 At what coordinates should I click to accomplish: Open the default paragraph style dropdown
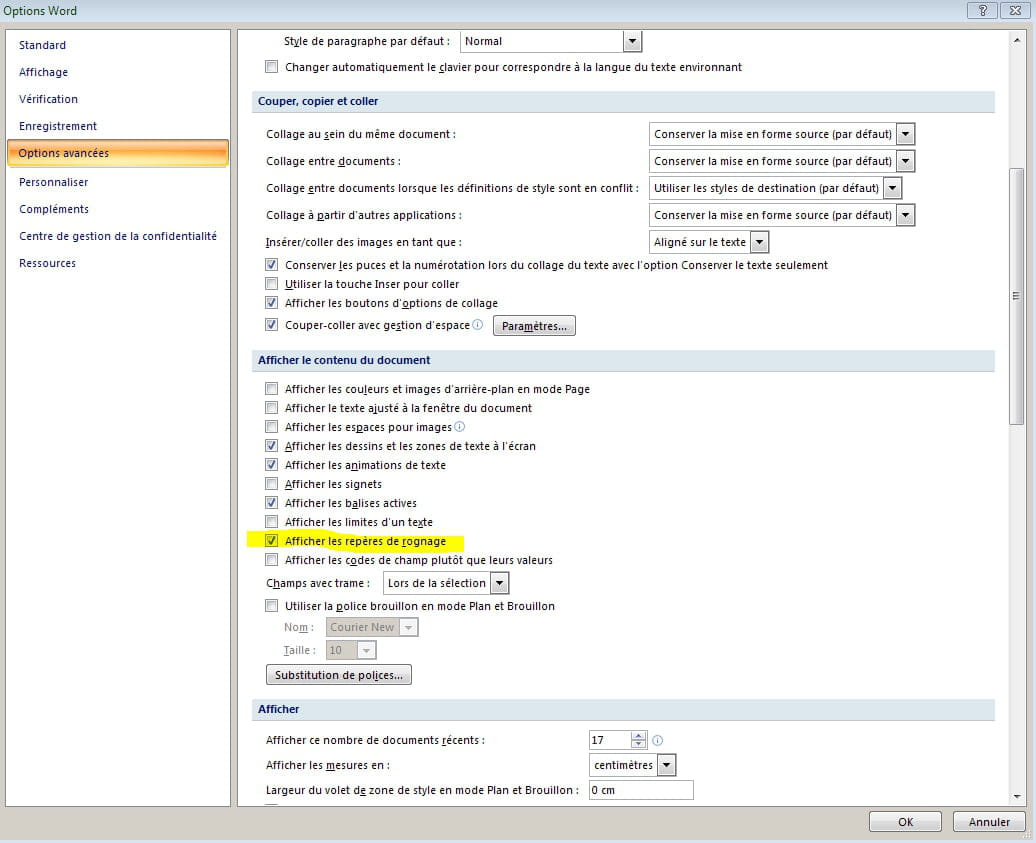tap(632, 42)
